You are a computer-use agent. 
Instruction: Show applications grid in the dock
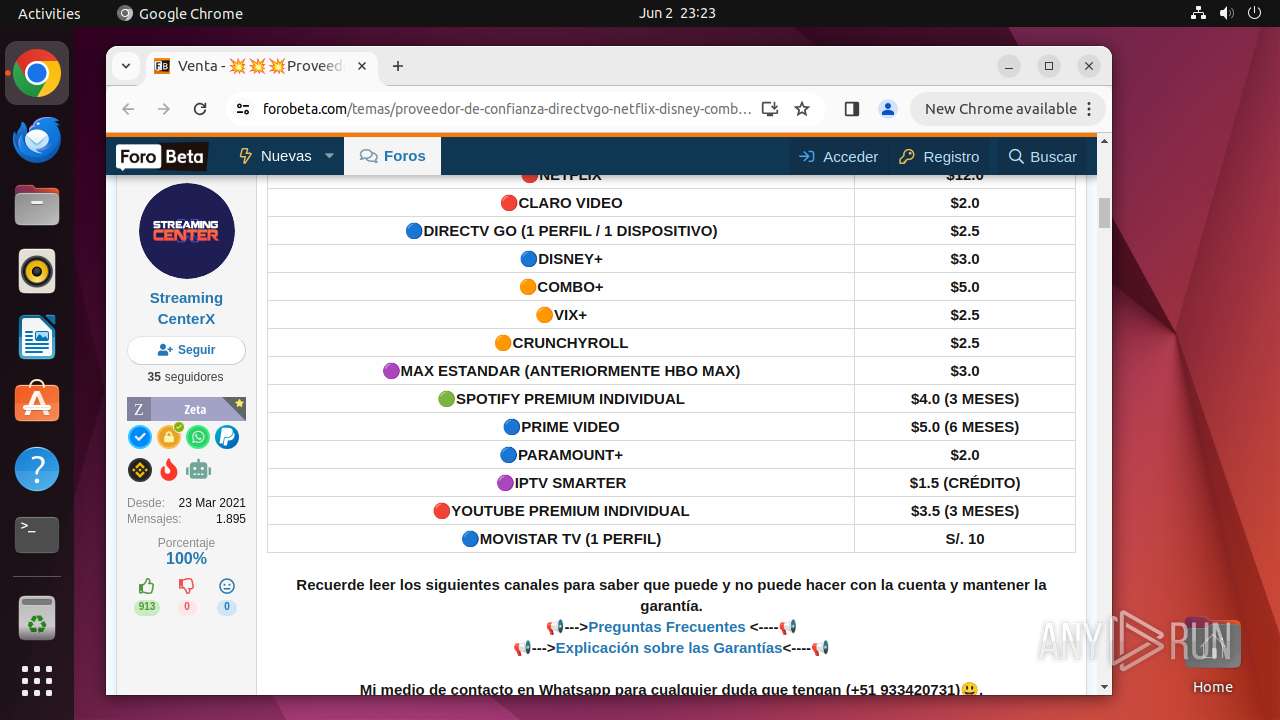coord(37,680)
